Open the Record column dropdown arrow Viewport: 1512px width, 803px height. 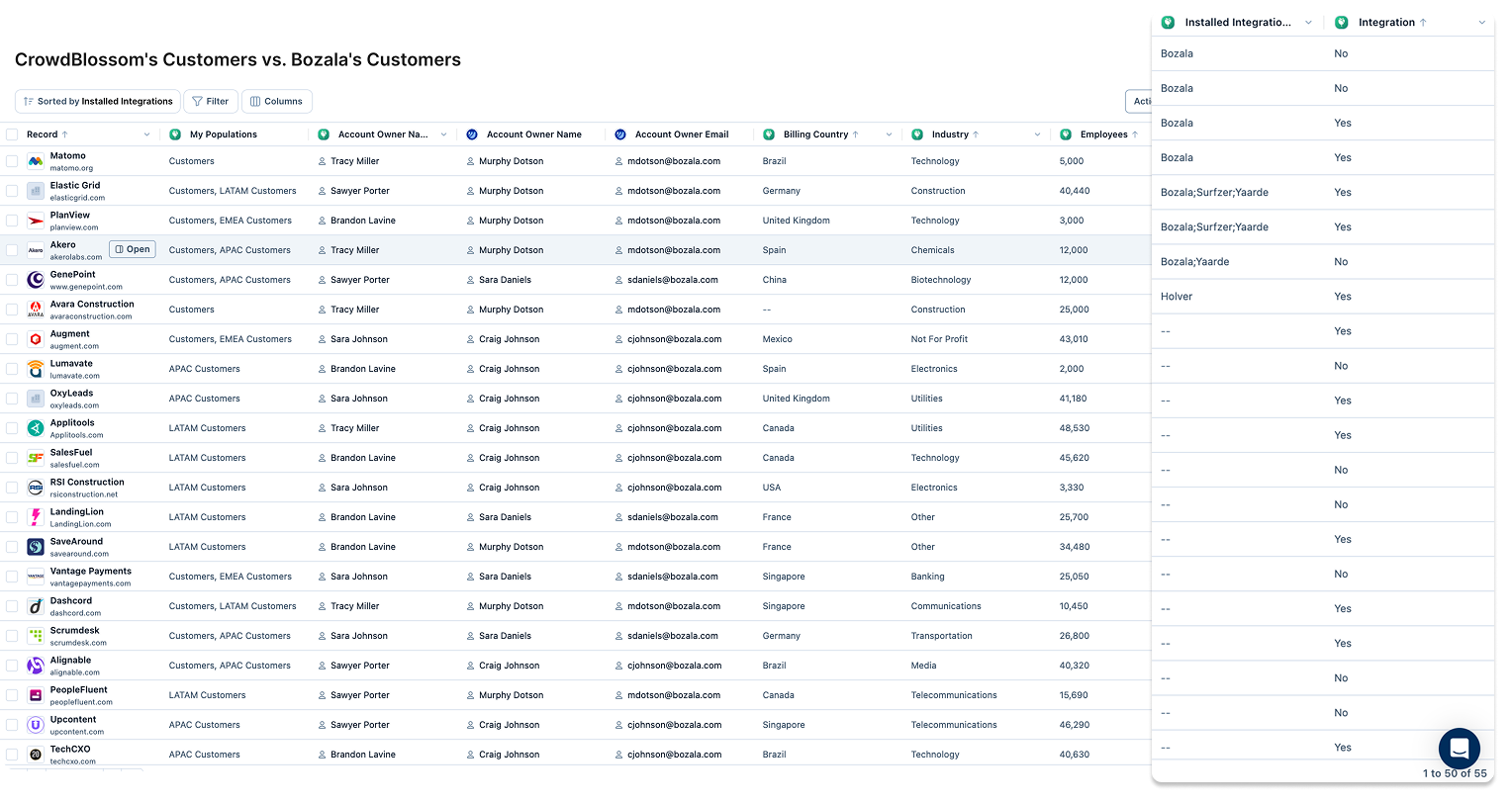(x=146, y=134)
